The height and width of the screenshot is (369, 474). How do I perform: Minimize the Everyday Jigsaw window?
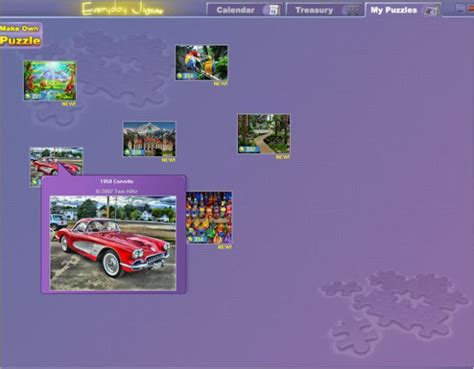pyautogui.click(x=460, y=9)
